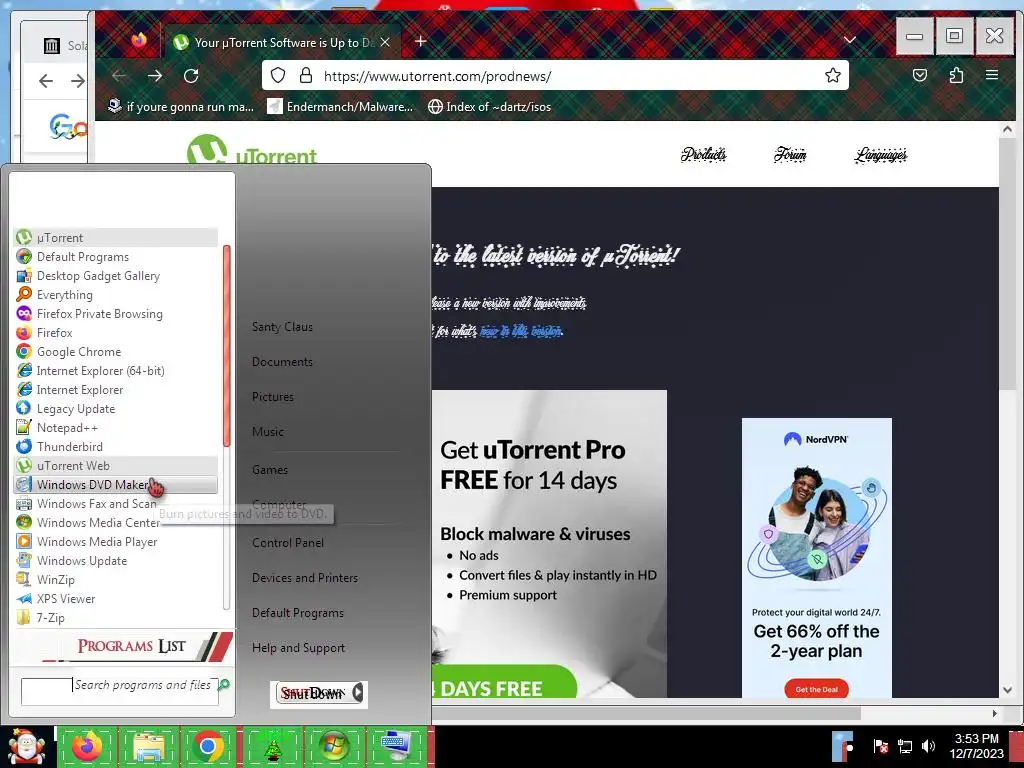This screenshot has width=1024, height=768.
Task: Click the URL address bar
Action: 555,76
